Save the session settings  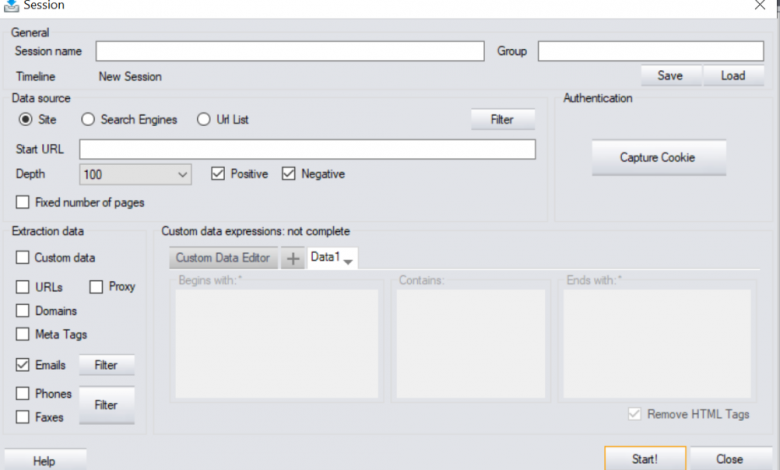(670, 76)
